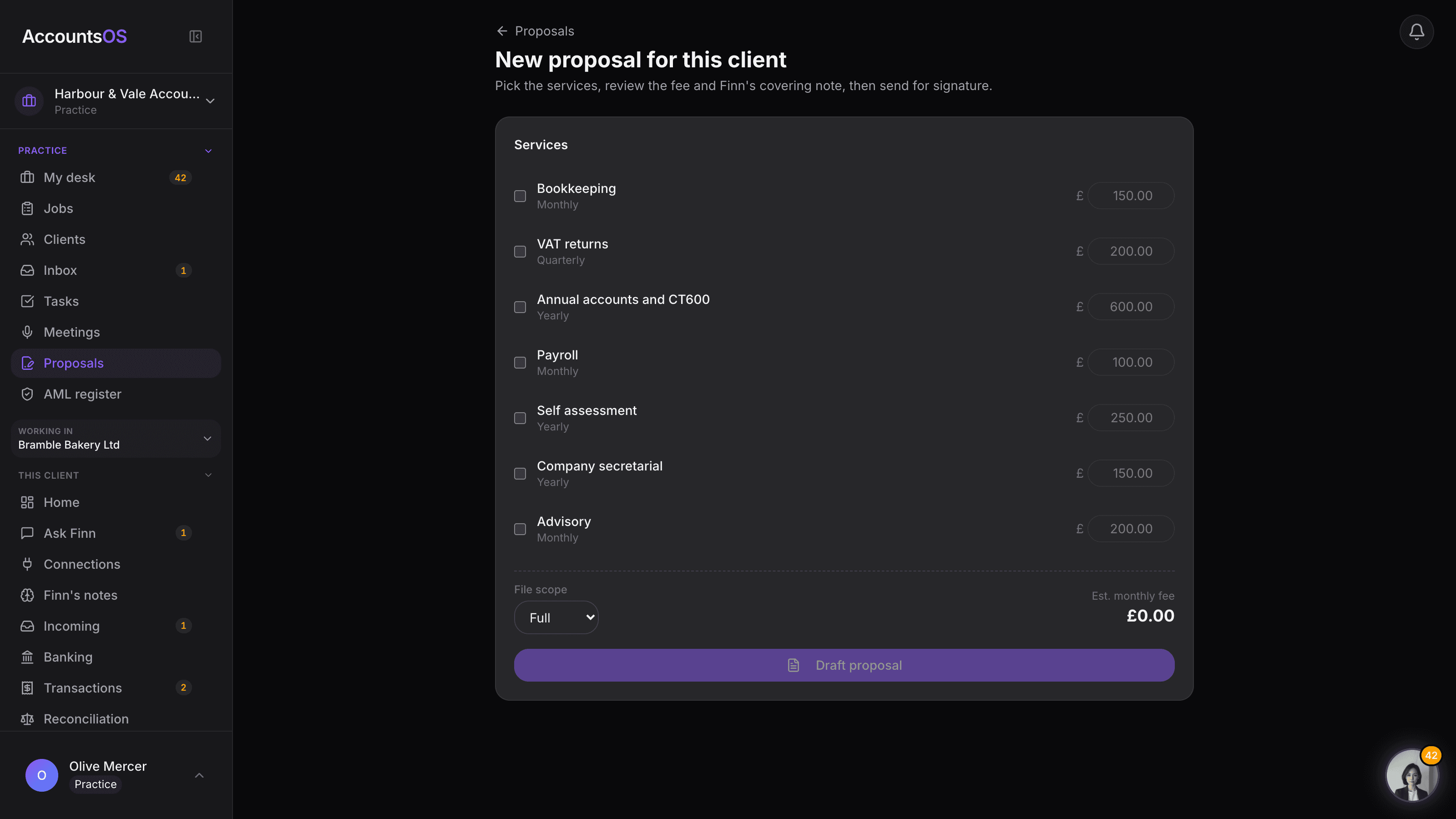The height and width of the screenshot is (819, 1456).
Task: Collapse the sidebar panel icon
Action: click(x=196, y=37)
